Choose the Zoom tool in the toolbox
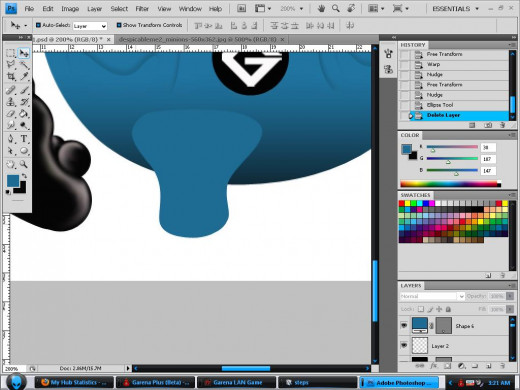The width and height of the screenshot is (520, 390). click(x=24, y=164)
